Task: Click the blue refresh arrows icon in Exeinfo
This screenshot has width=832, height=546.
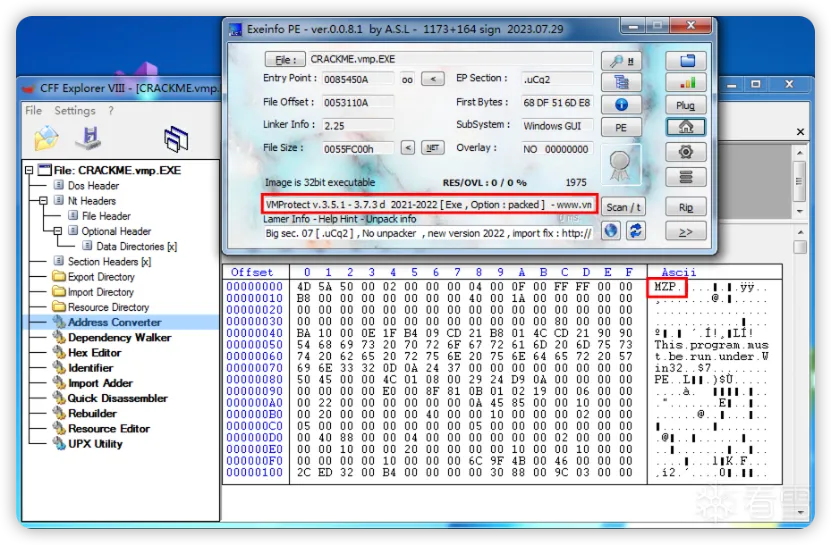Action: tap(635, 230)
